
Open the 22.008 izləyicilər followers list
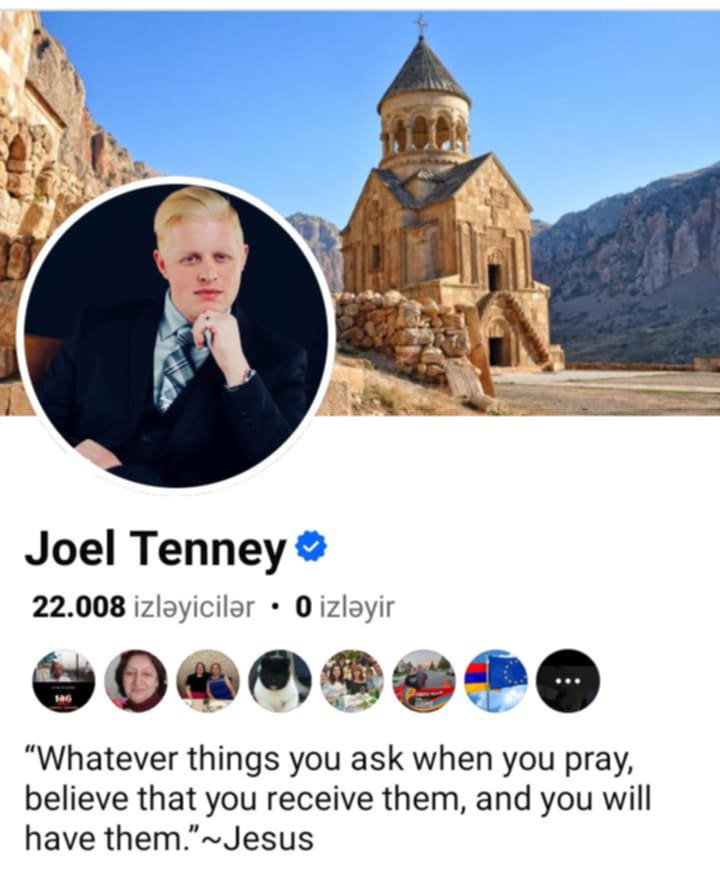point(143,607)
